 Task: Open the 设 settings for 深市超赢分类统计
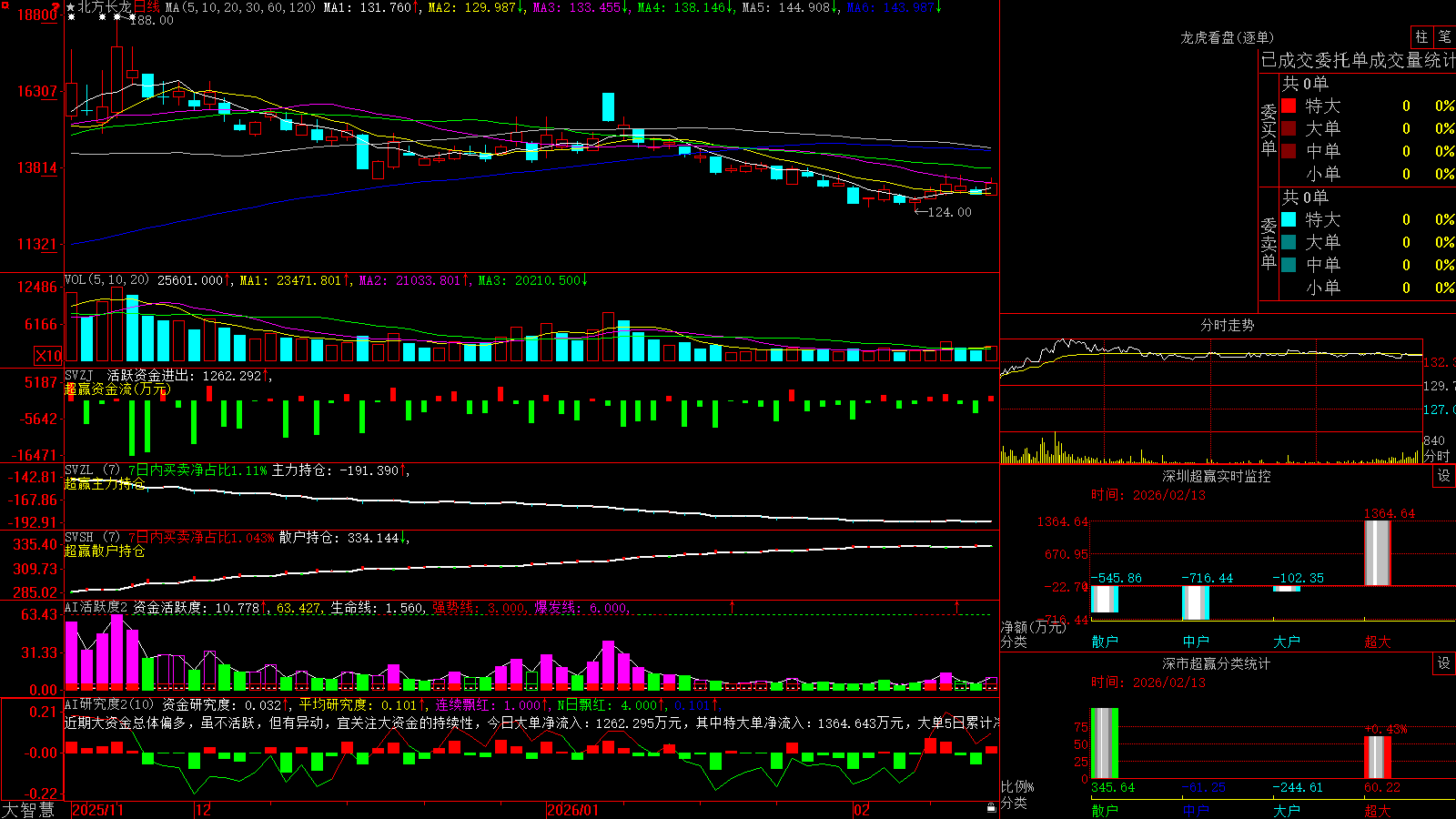(x=1444, y=663)
